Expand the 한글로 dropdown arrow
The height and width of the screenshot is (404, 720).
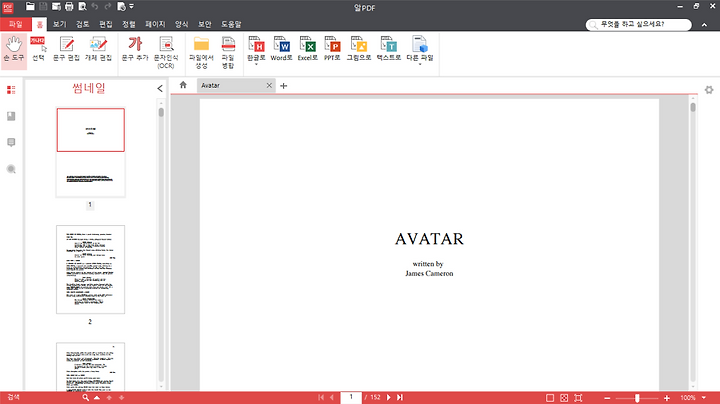tap(256, 65)
